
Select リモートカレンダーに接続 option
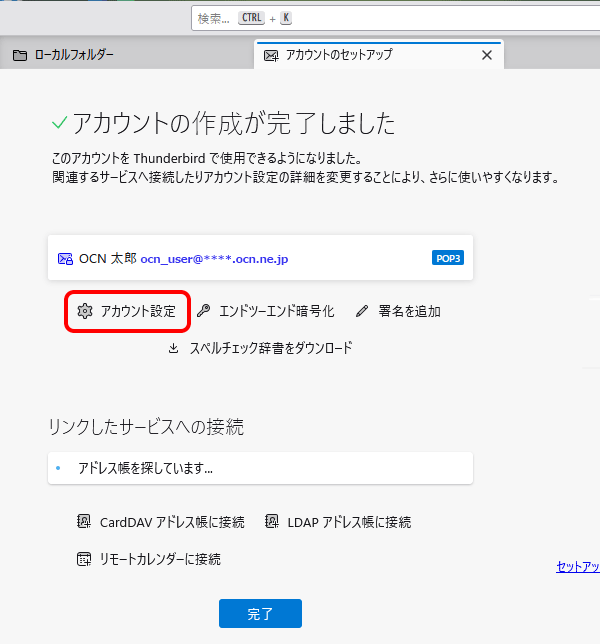[x=160, y=559]
